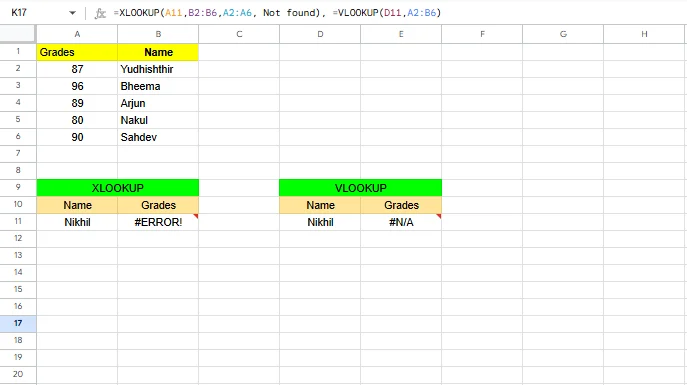Select Nikhil cell in XLOOKUP table
687x385 pixels.
tap(77, 222)
